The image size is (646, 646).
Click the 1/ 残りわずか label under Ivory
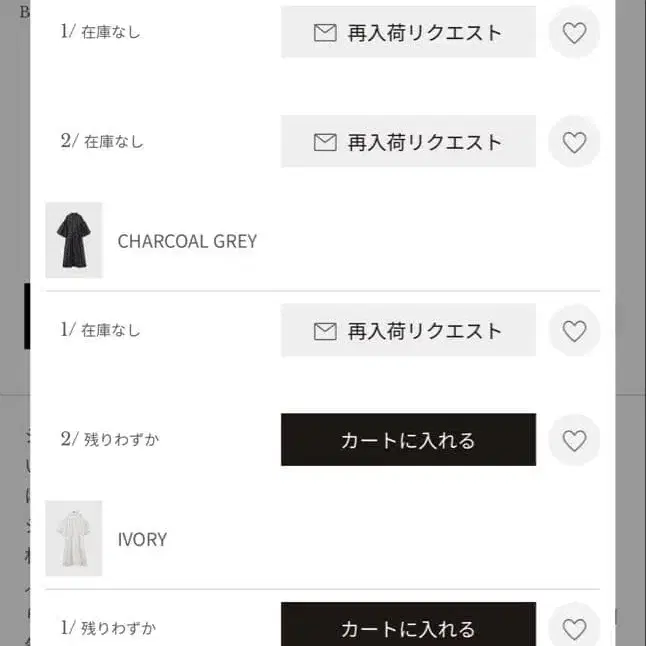[x=109, y=628]
